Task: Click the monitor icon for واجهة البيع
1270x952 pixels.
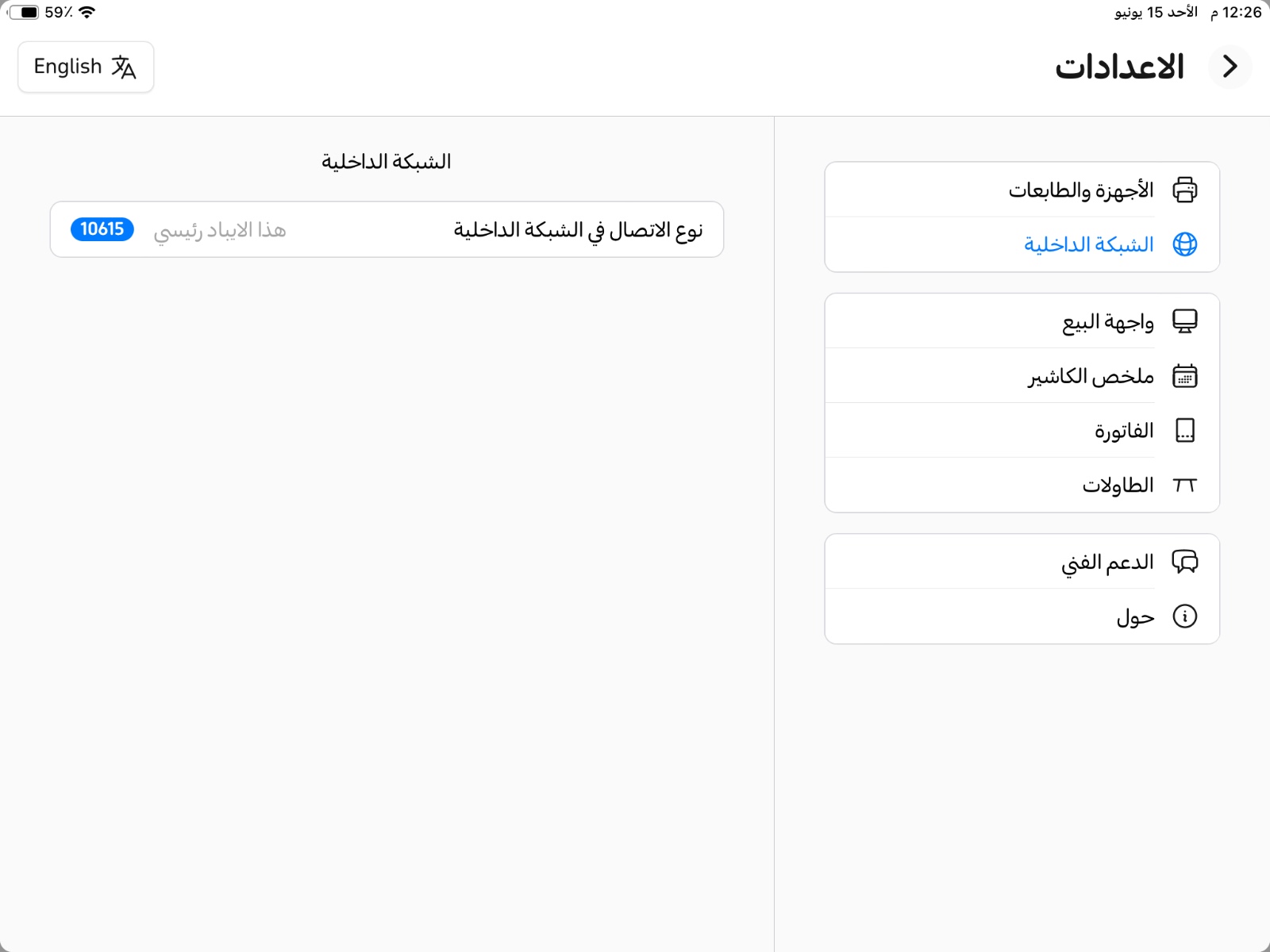Action: pos(1184,321)
